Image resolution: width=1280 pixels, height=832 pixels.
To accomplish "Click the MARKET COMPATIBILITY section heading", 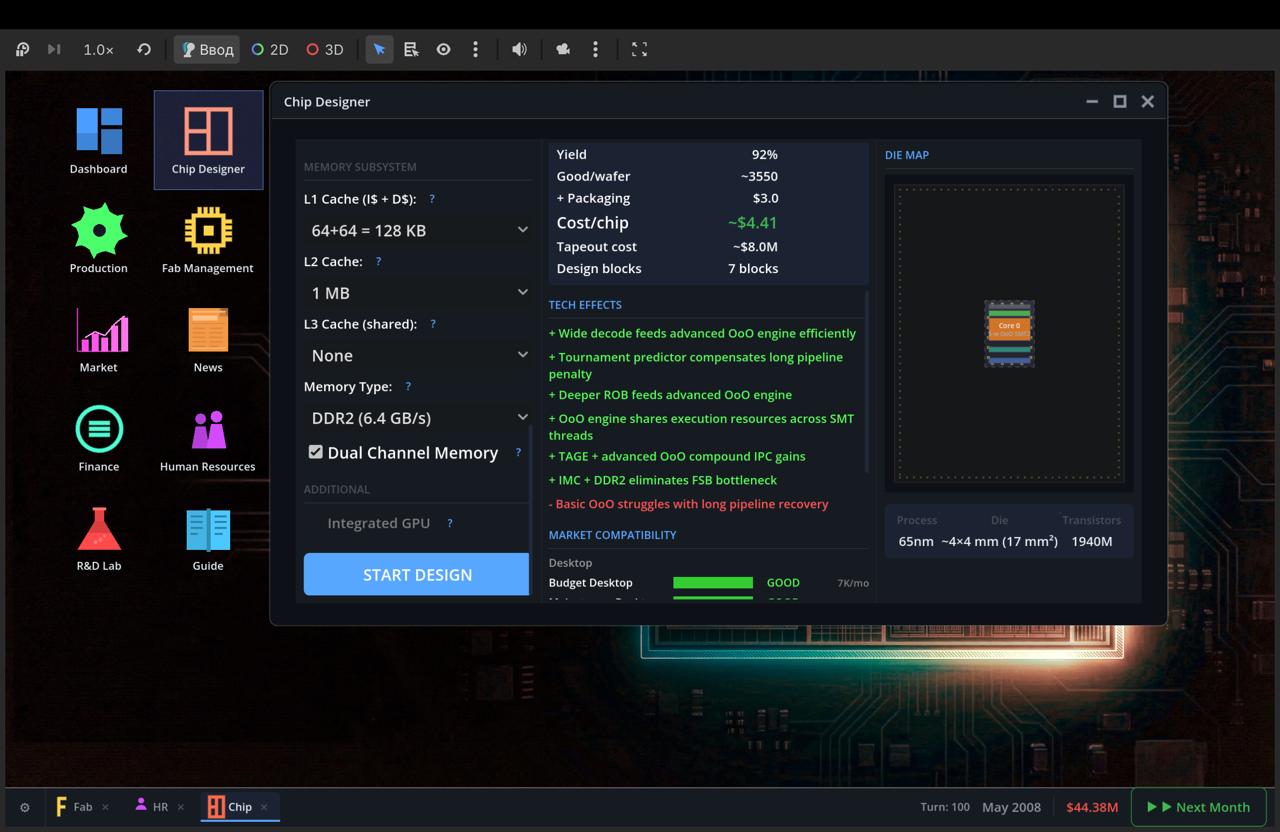I will point(612,535).
